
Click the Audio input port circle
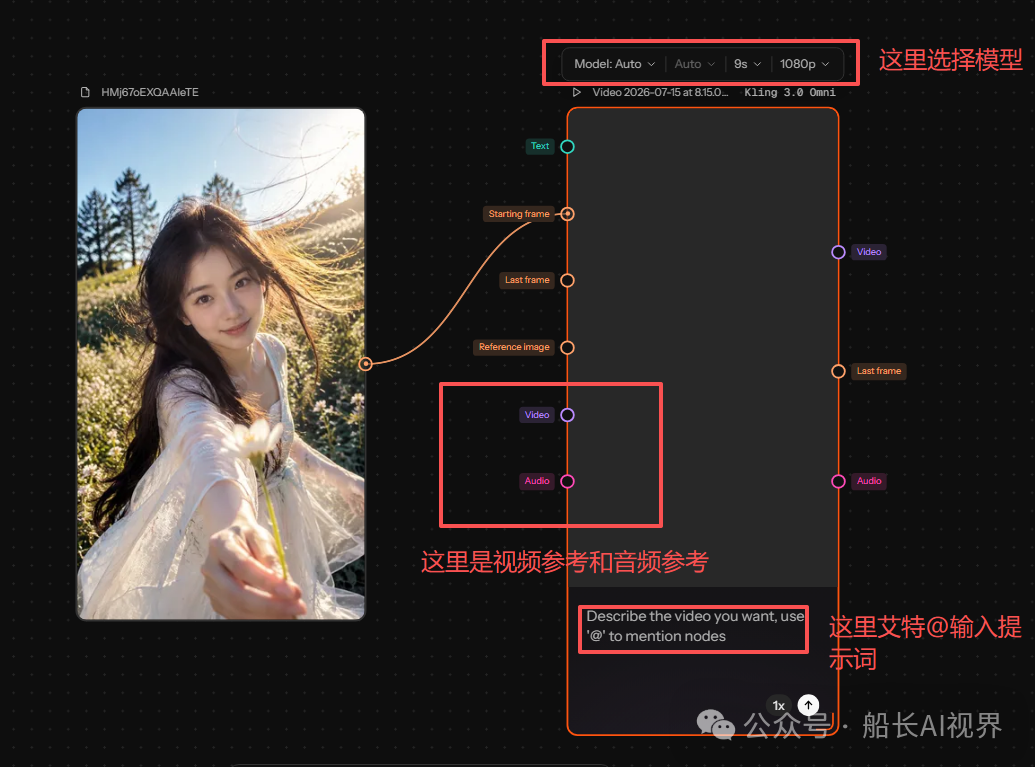pyautogui.click(x=567, y=481)
